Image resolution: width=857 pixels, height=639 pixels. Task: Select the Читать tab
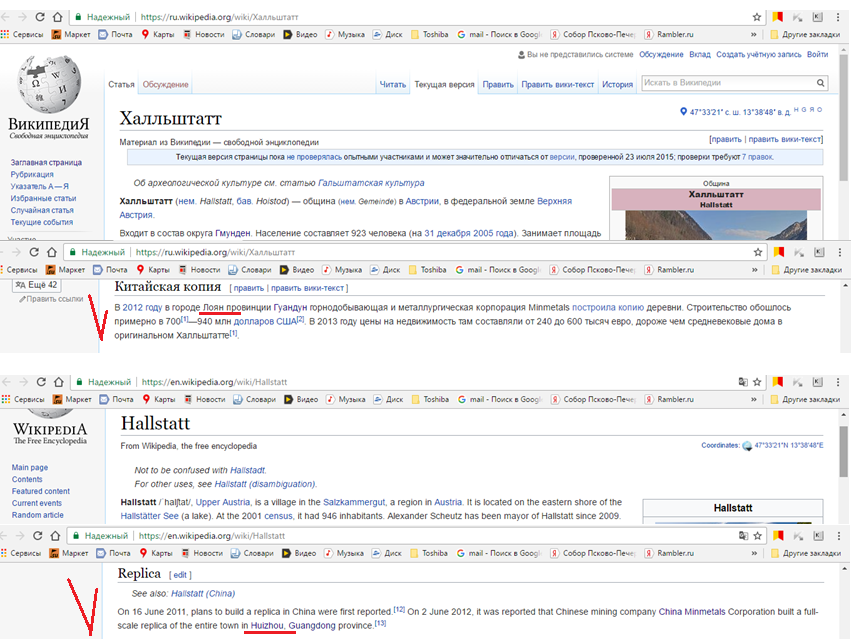point(393,85)
